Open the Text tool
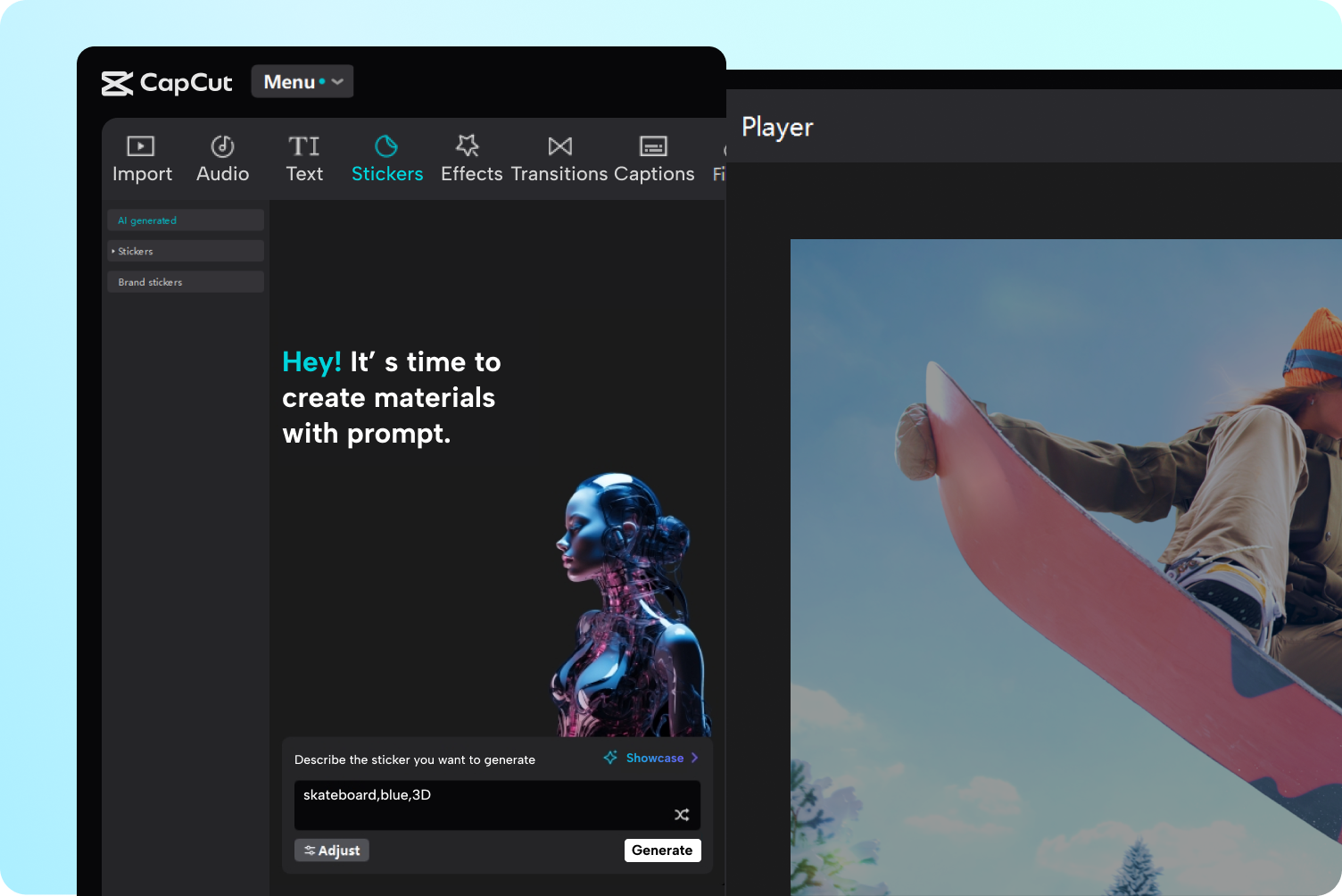 (x=304, y=159)
